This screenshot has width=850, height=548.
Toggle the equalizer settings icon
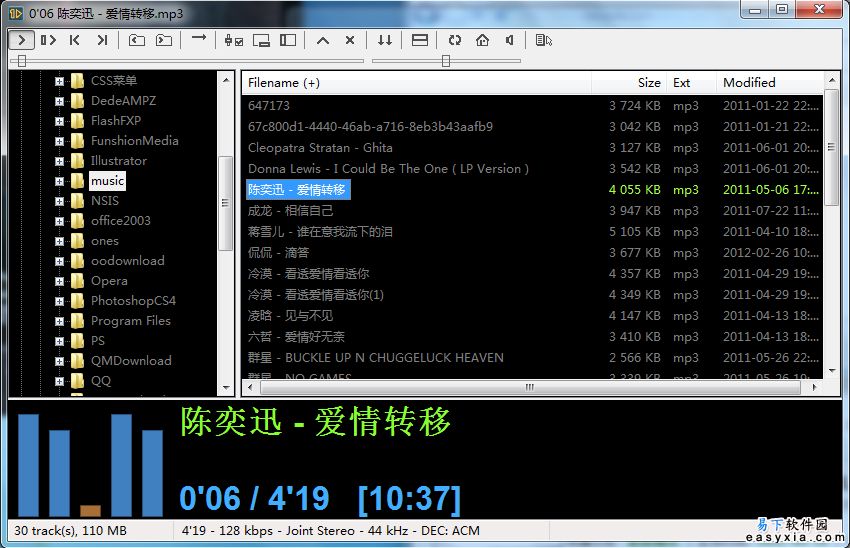(x=234, y=40)
